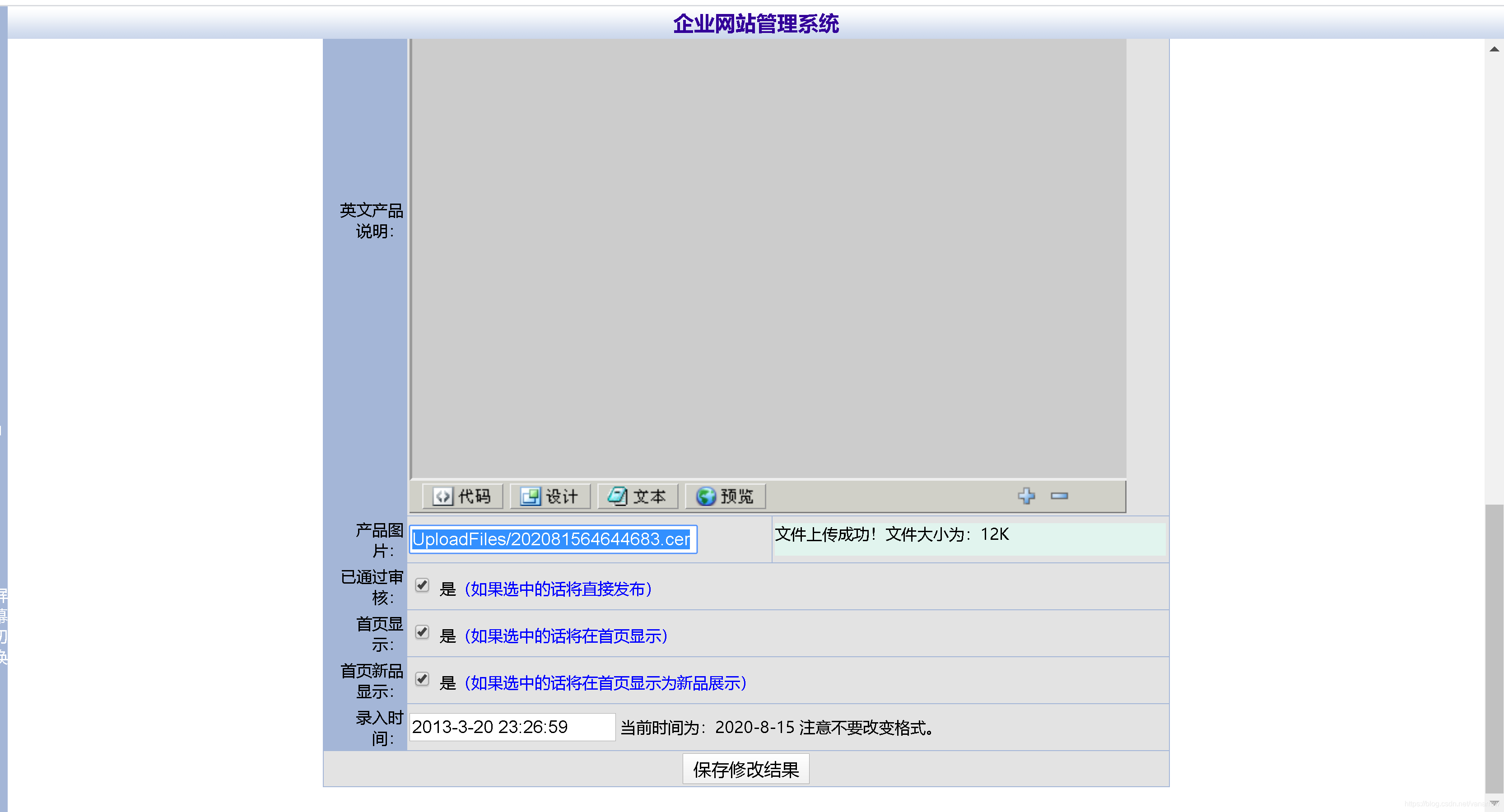The image size is (1504, 812).
Task: Toggle the 首页显示 checkbox
Action: [x=422, y=632]
